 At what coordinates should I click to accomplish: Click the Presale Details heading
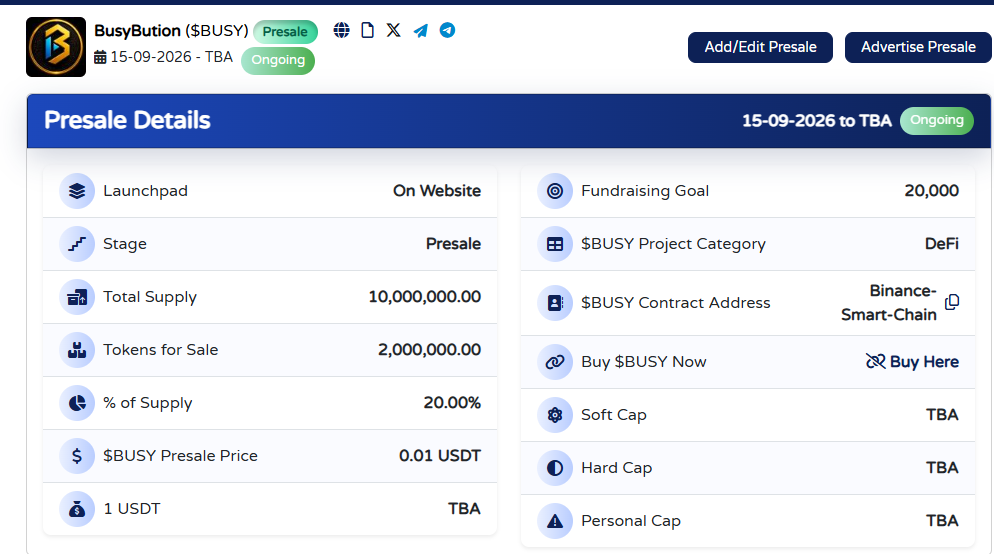[127, 120]
